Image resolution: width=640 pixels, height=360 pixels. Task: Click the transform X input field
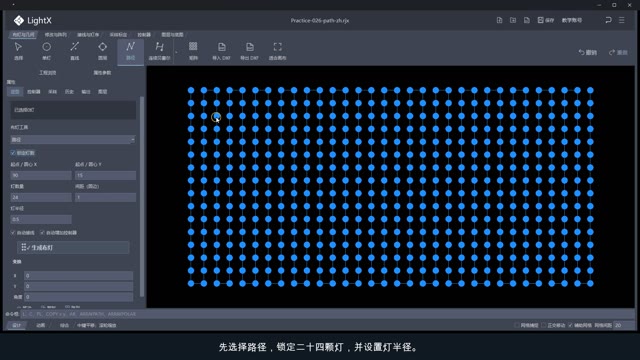click(78, 276)
